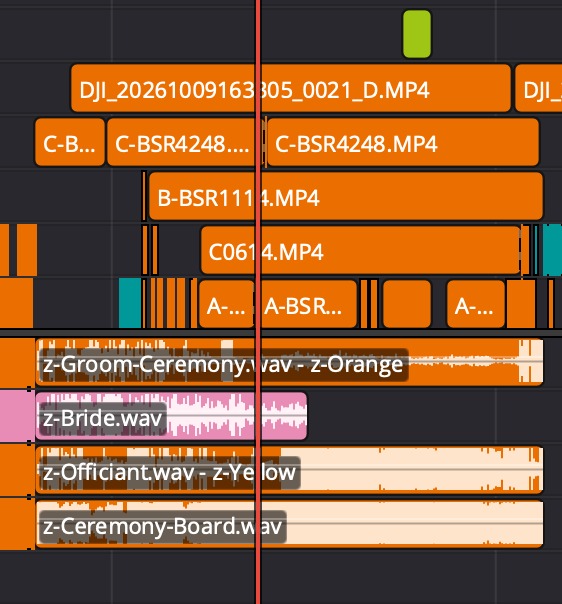Select the C0614.MP4 video clip
The image size is (562, 604).
click(x=361, y=250)
